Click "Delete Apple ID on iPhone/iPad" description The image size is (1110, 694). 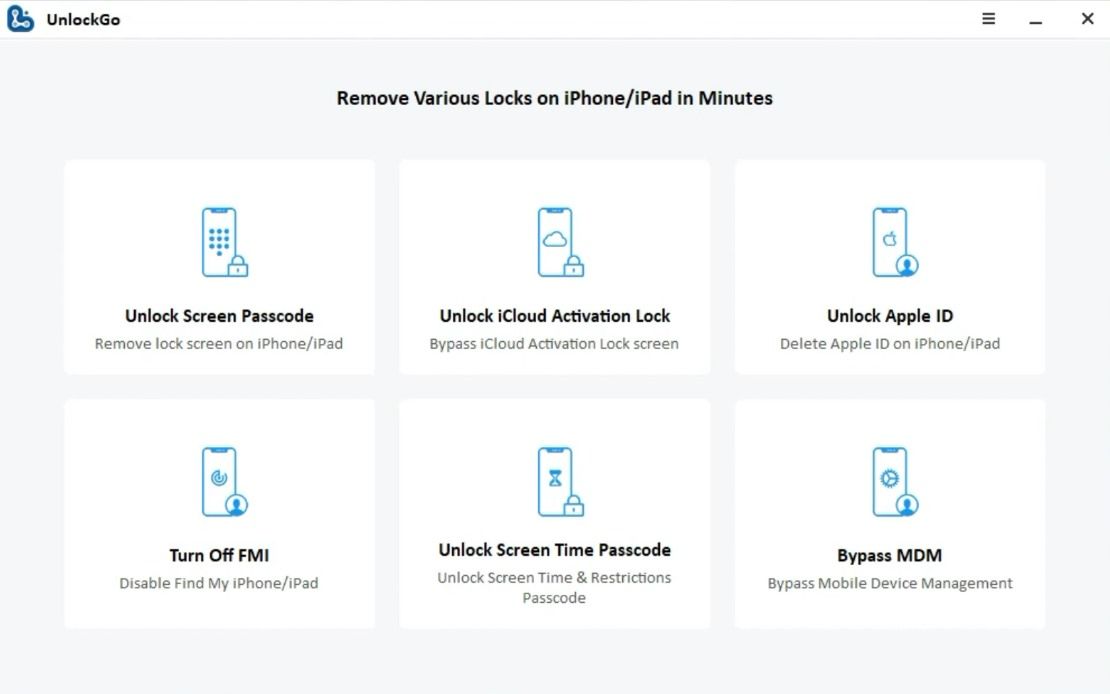click(x=890, y=344)
